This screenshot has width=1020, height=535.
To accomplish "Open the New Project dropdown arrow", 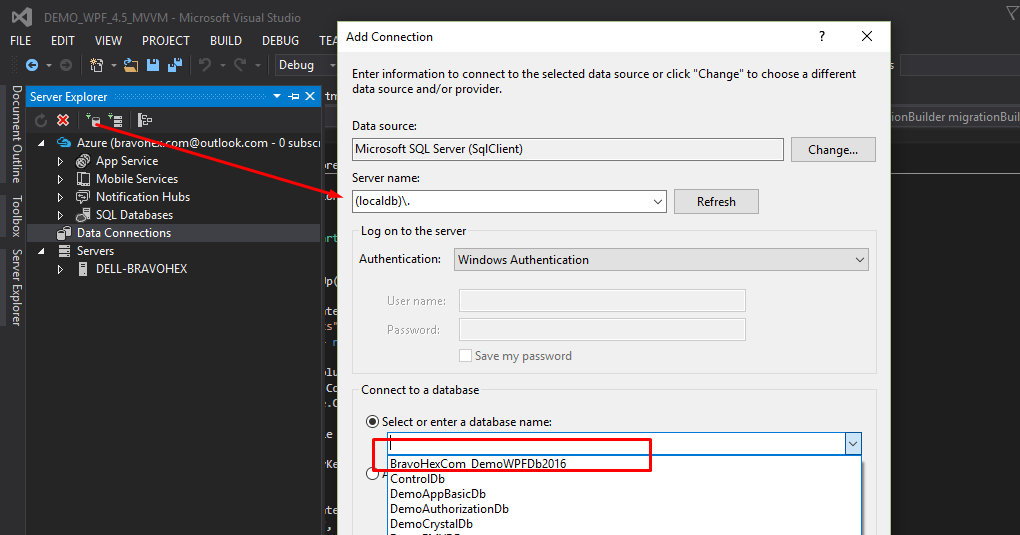I will pos(113,65).
